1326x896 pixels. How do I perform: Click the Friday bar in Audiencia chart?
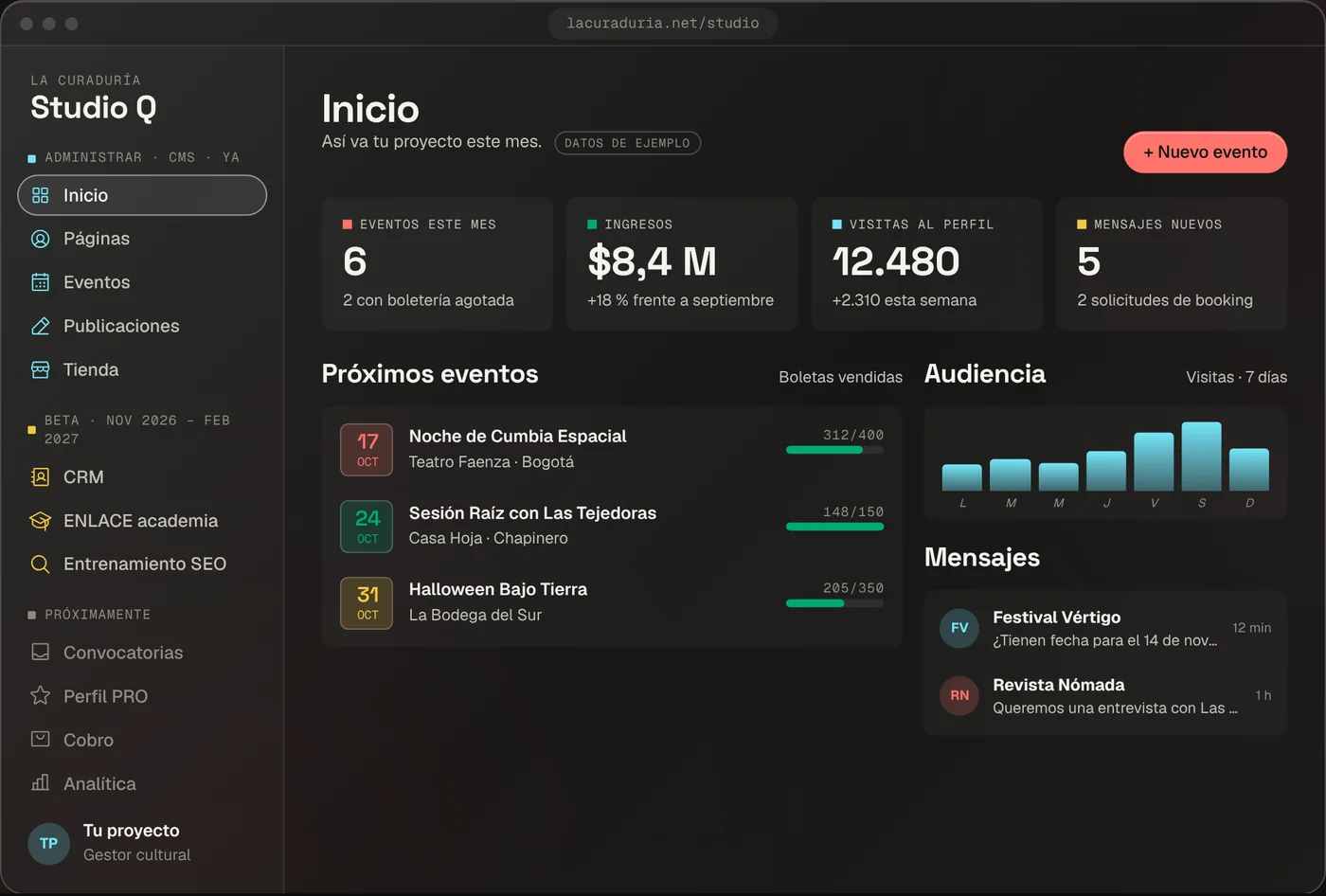click(1154, 462)
